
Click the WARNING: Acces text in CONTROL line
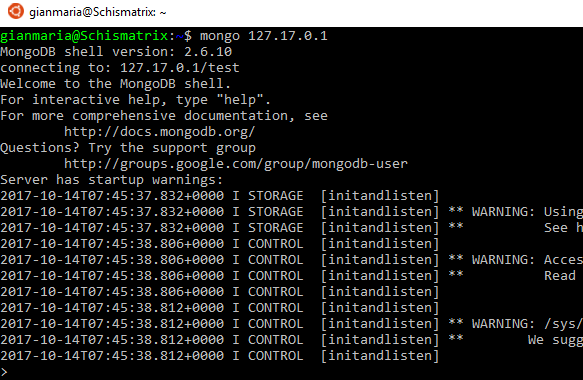click(527, 260)
